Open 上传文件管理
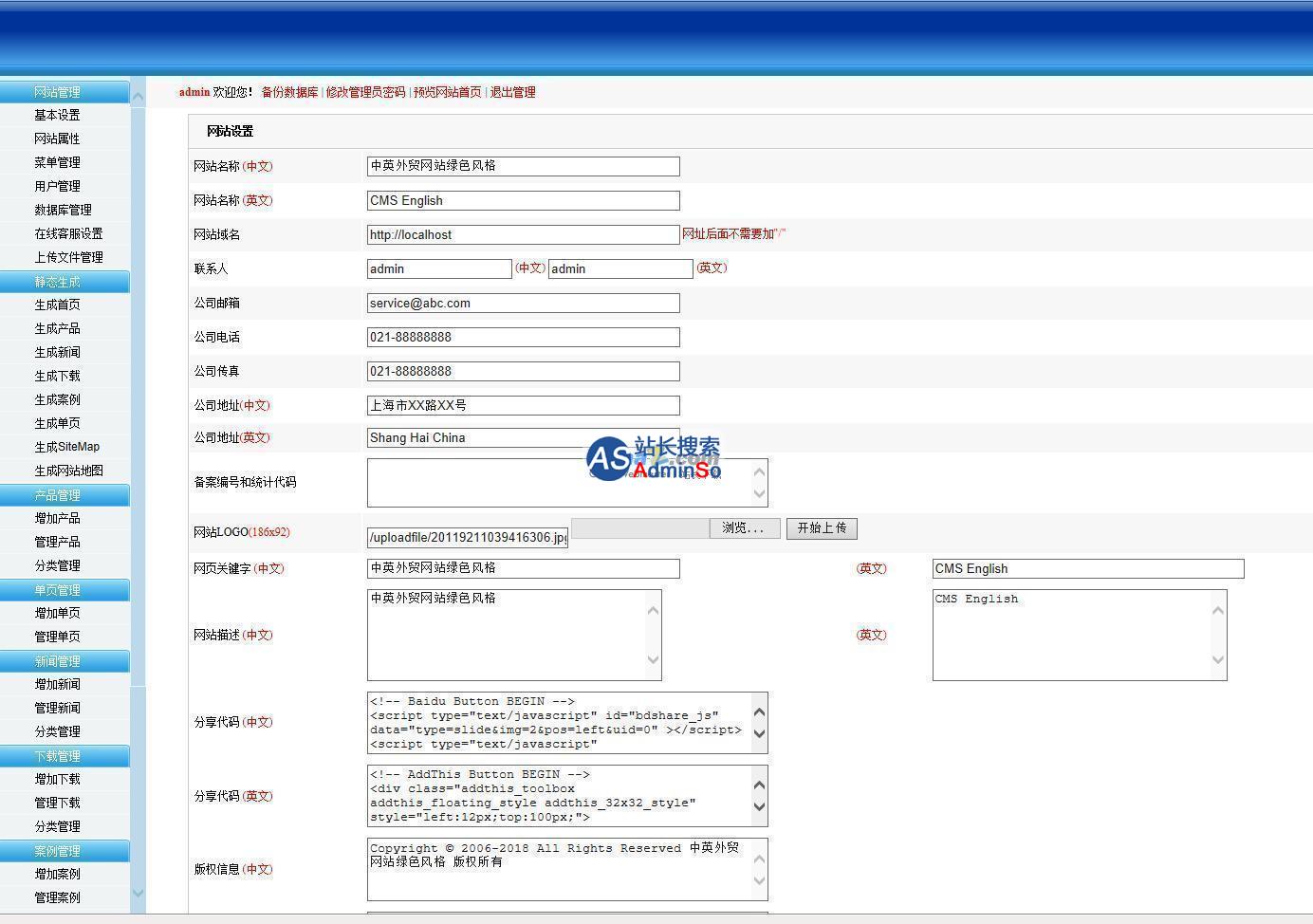Viewport: 1313px width, 924px height. (x=68, y=257)
